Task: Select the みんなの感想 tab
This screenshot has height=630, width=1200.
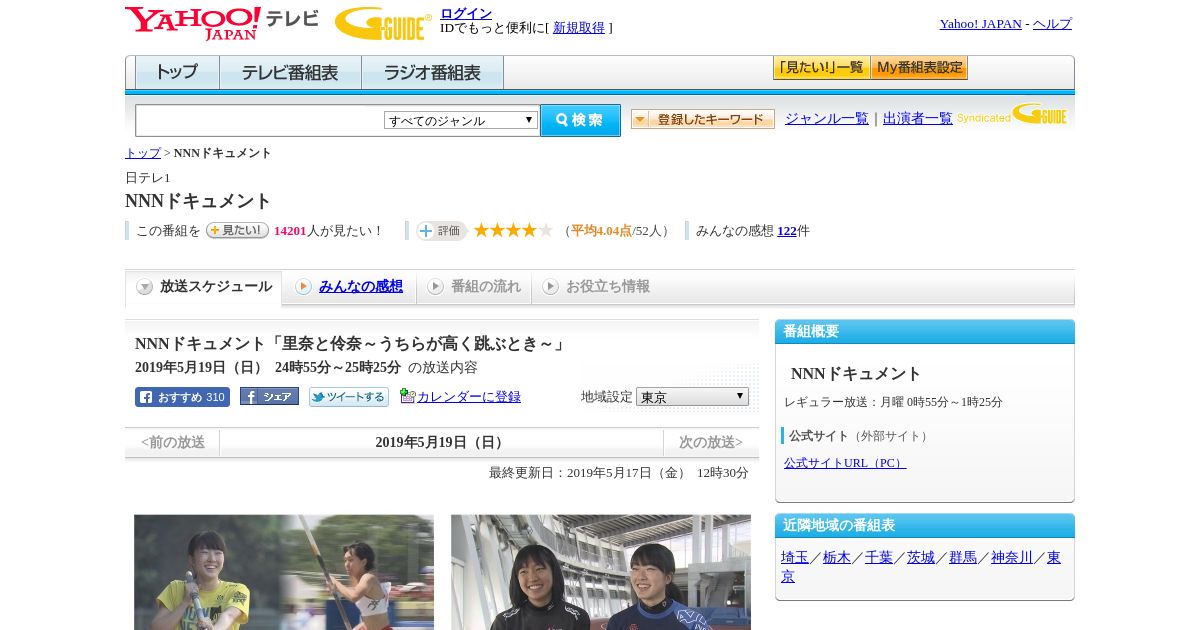Action: (x=349, y=287)
